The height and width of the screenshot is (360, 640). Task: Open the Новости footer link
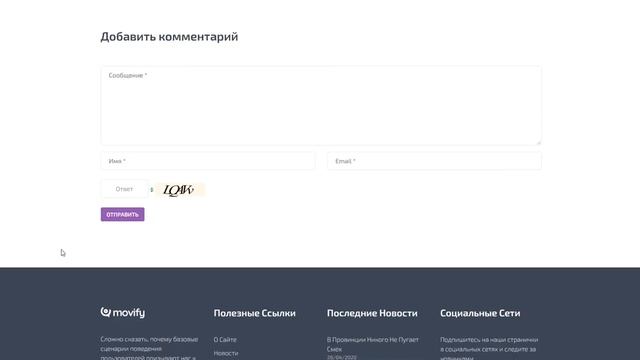[x=226, y=353]
